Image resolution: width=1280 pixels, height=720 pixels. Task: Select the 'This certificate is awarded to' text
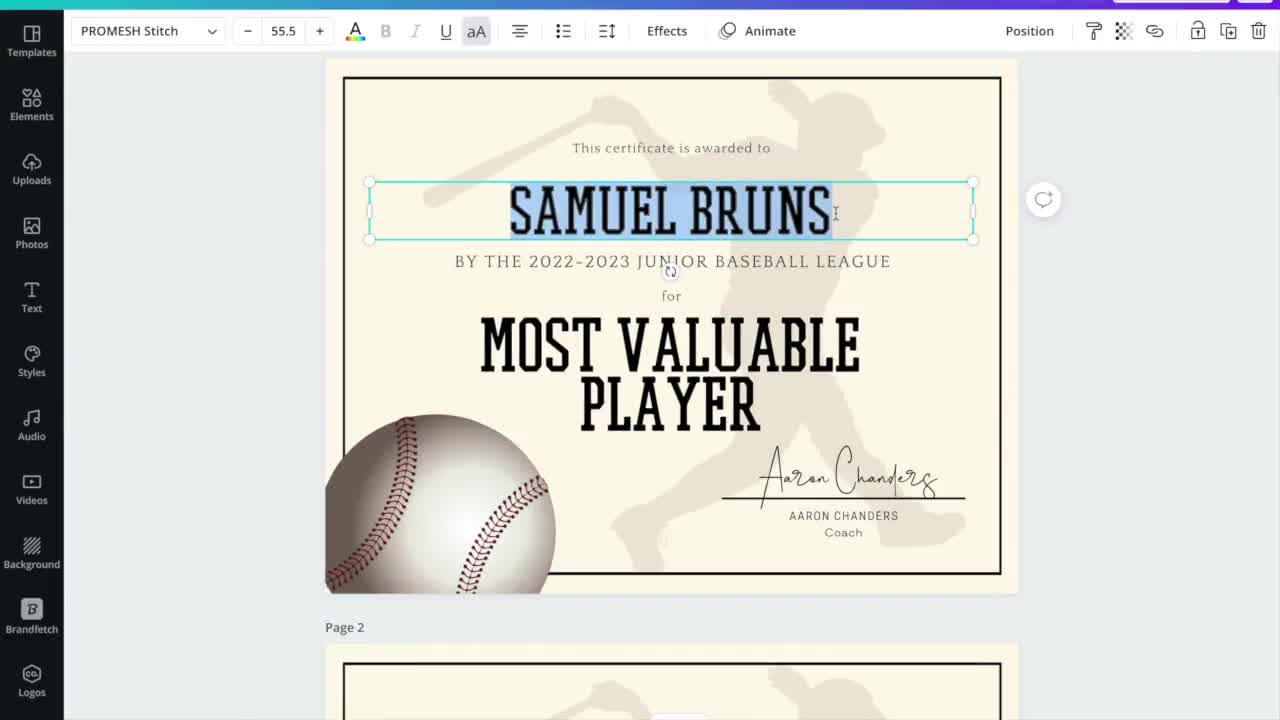[671, 148]
